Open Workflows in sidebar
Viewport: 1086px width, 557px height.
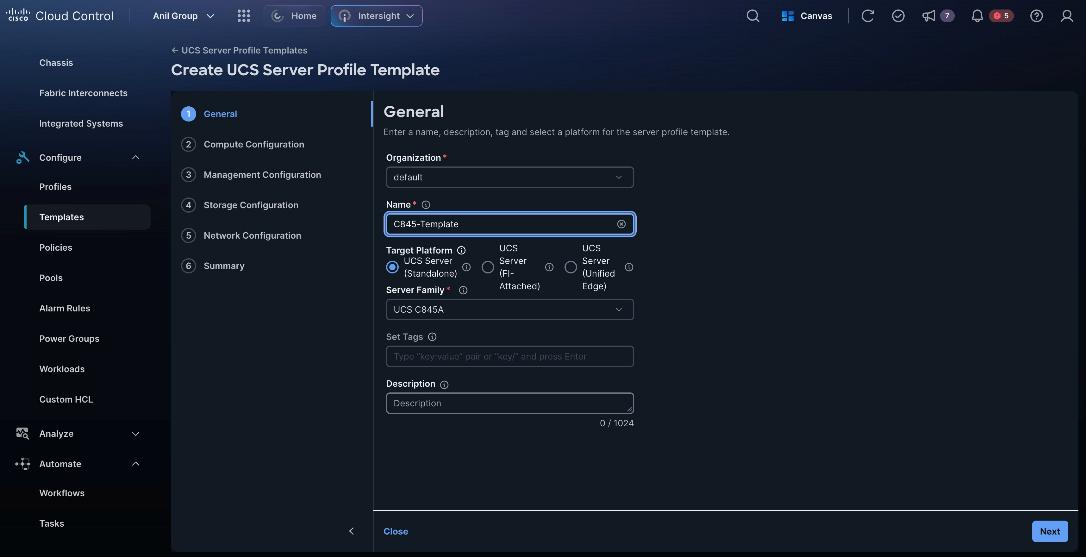tap(62, 493)
